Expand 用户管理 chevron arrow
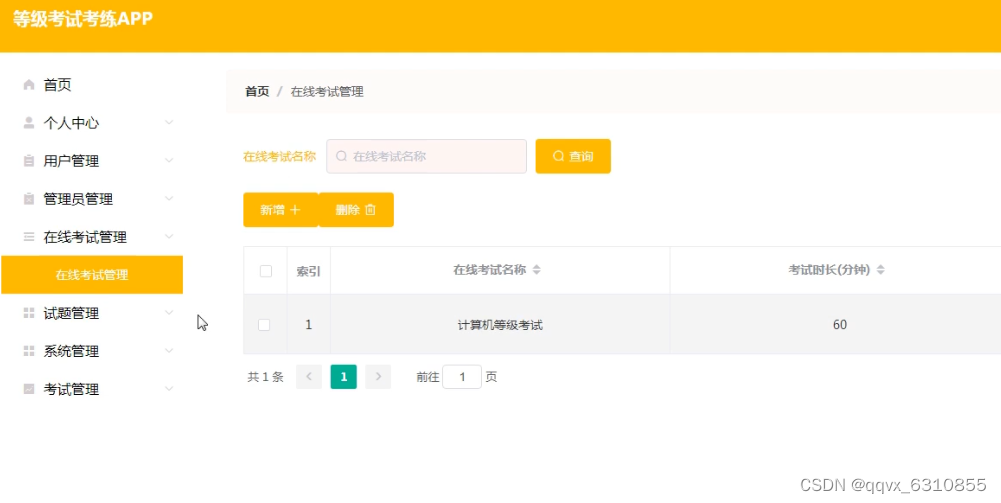The height and width of the screenshot is (503, 1001). tap(169, 160)
